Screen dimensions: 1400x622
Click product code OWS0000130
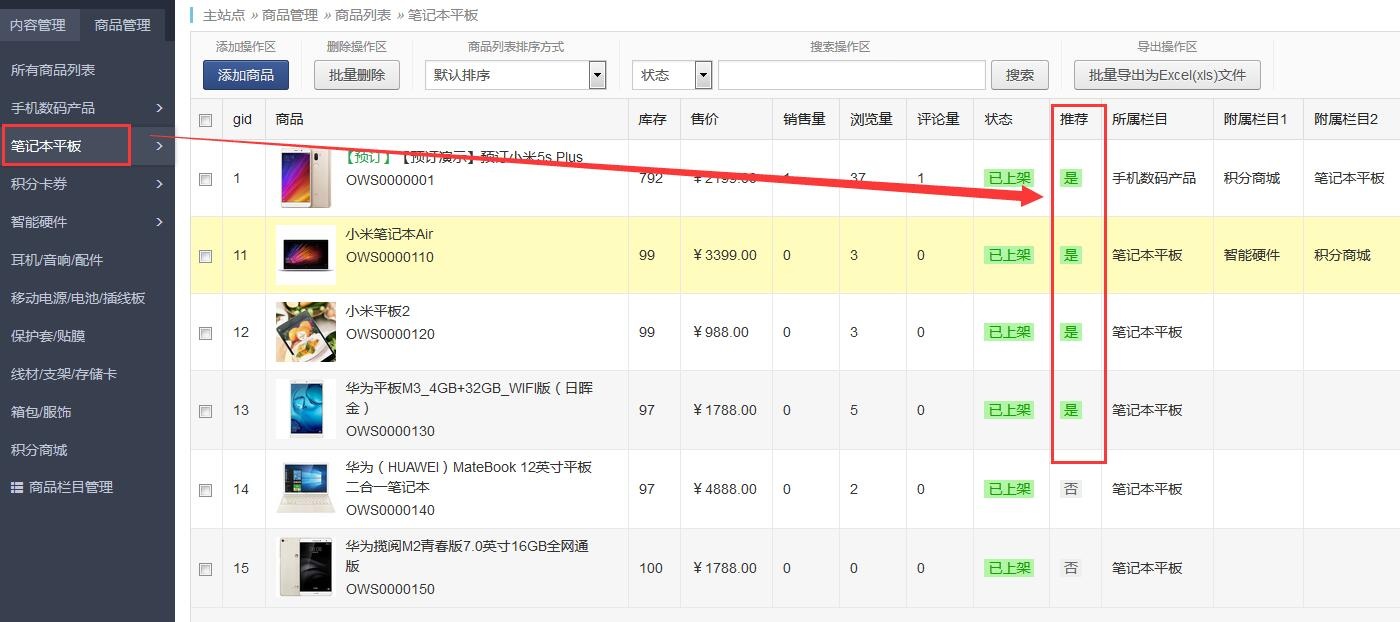pos(390,431)
